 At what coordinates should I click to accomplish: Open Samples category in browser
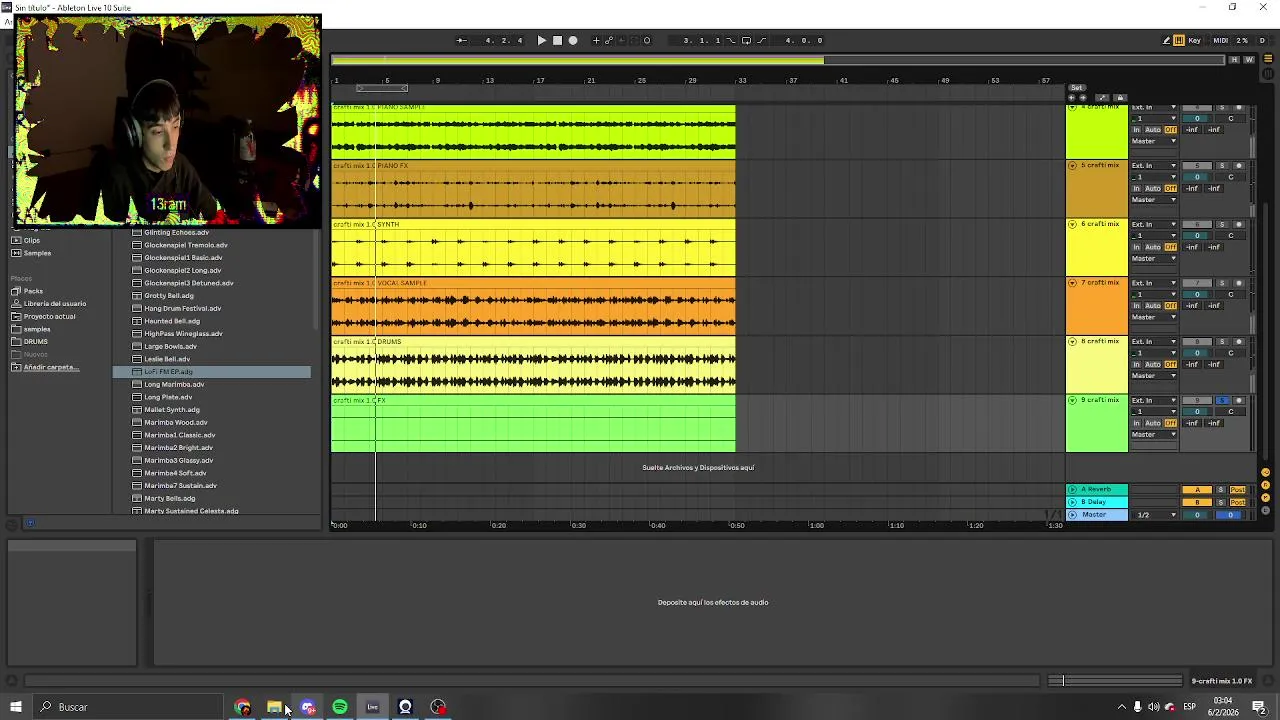37,253
